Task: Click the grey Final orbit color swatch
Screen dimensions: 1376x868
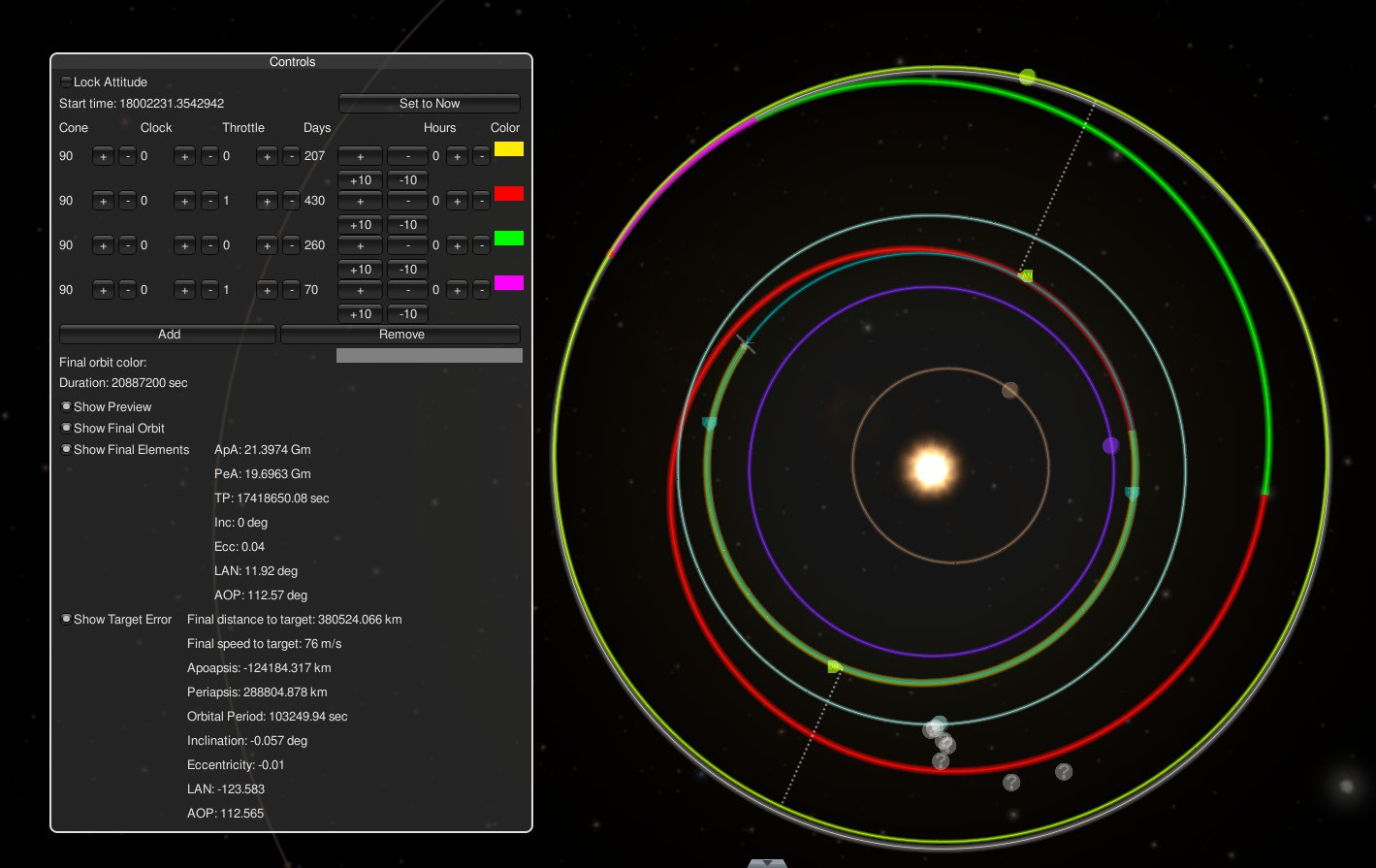Action: [x=430, y=356]
